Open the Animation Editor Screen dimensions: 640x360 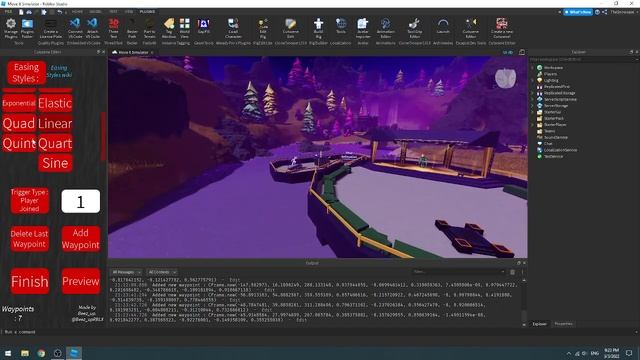385,28
